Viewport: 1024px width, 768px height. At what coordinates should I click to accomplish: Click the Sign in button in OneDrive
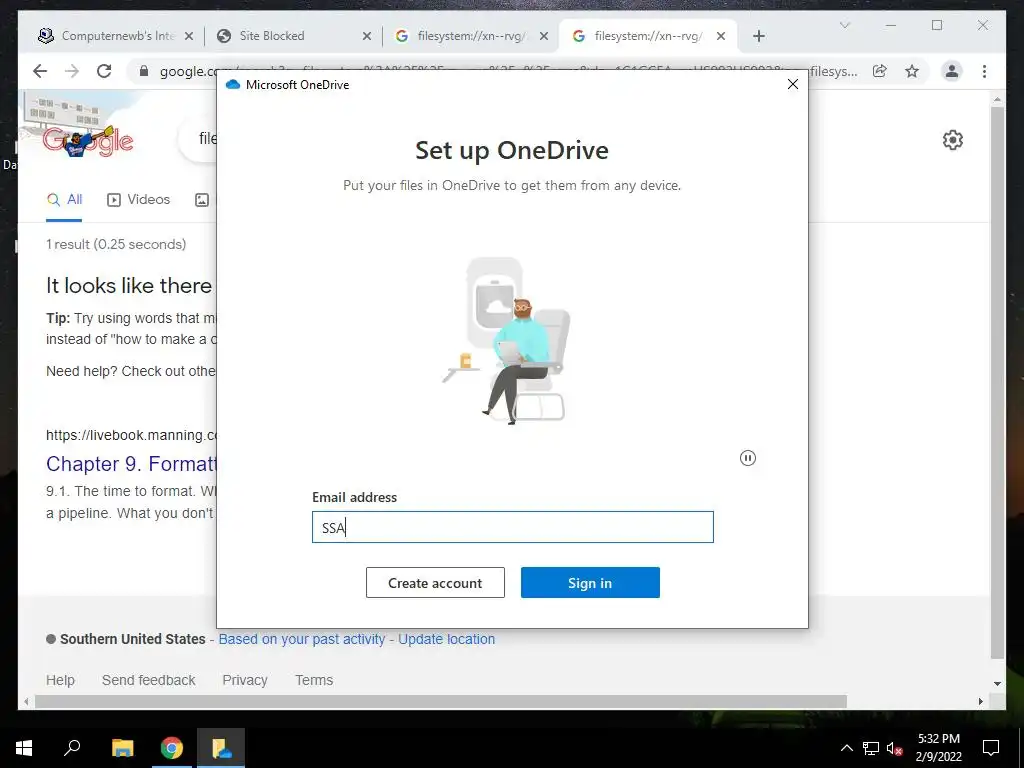[x=590, y=583]
